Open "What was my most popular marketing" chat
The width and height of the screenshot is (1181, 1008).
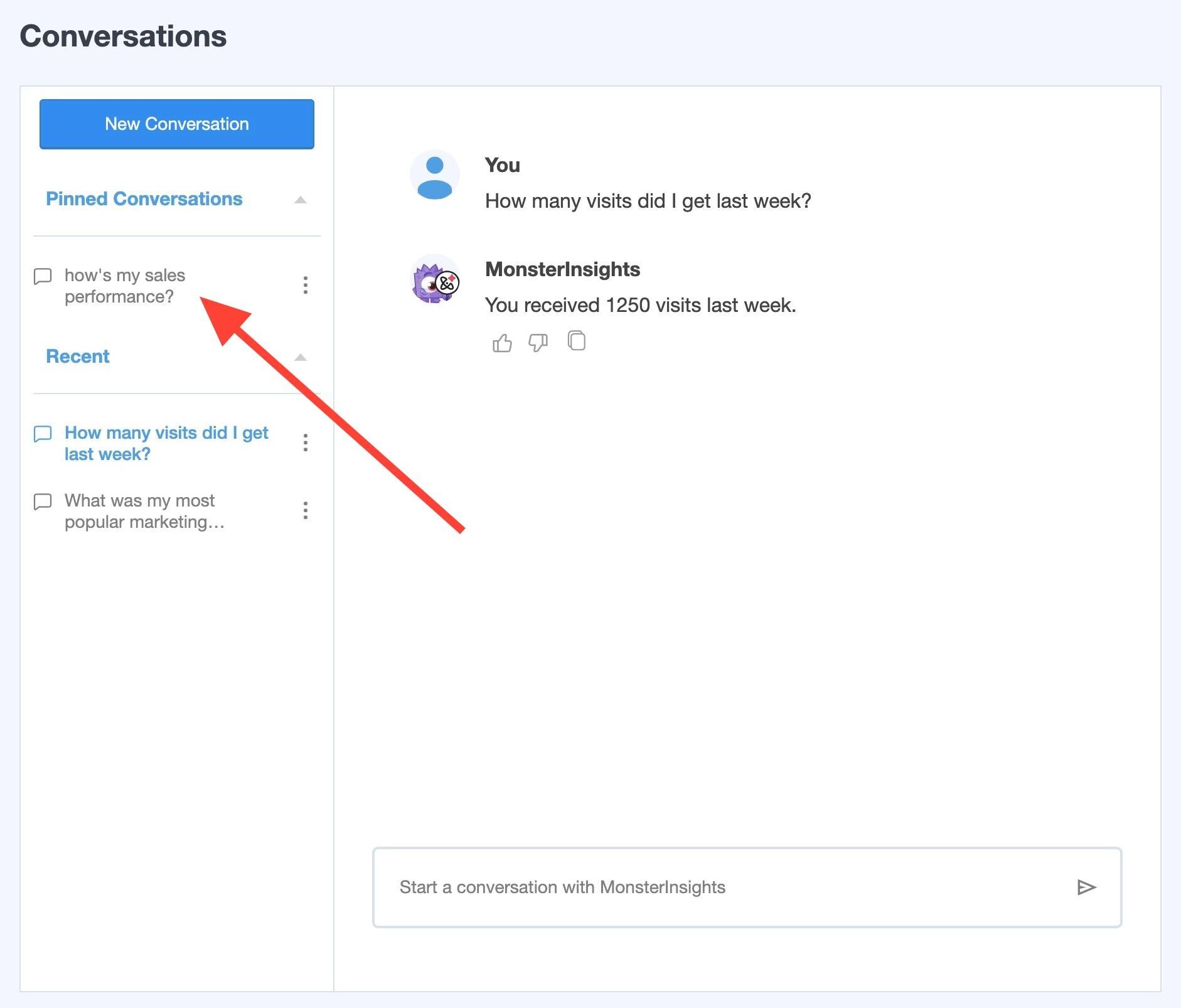coord(144,511)
